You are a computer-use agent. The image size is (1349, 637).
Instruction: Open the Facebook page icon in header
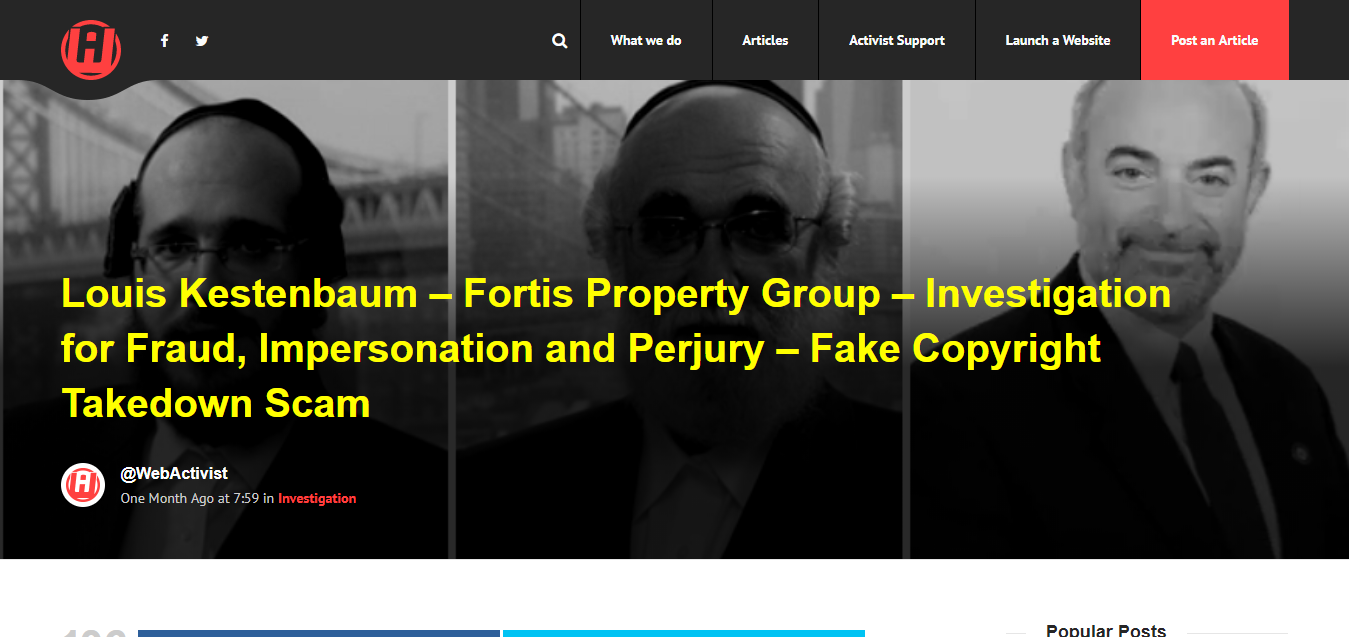pos(165,41)
